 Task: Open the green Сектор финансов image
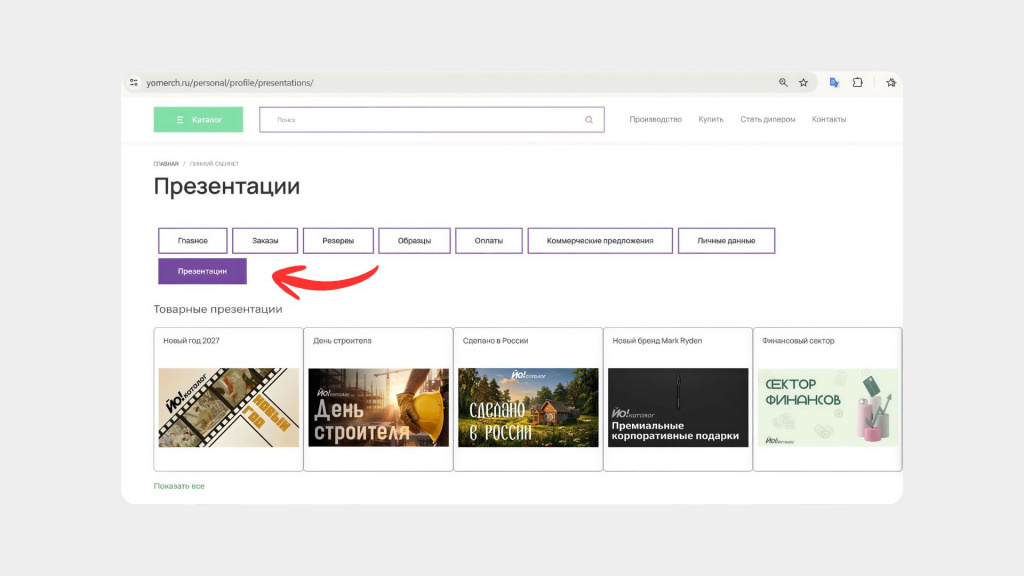click(x=828, y=408)
